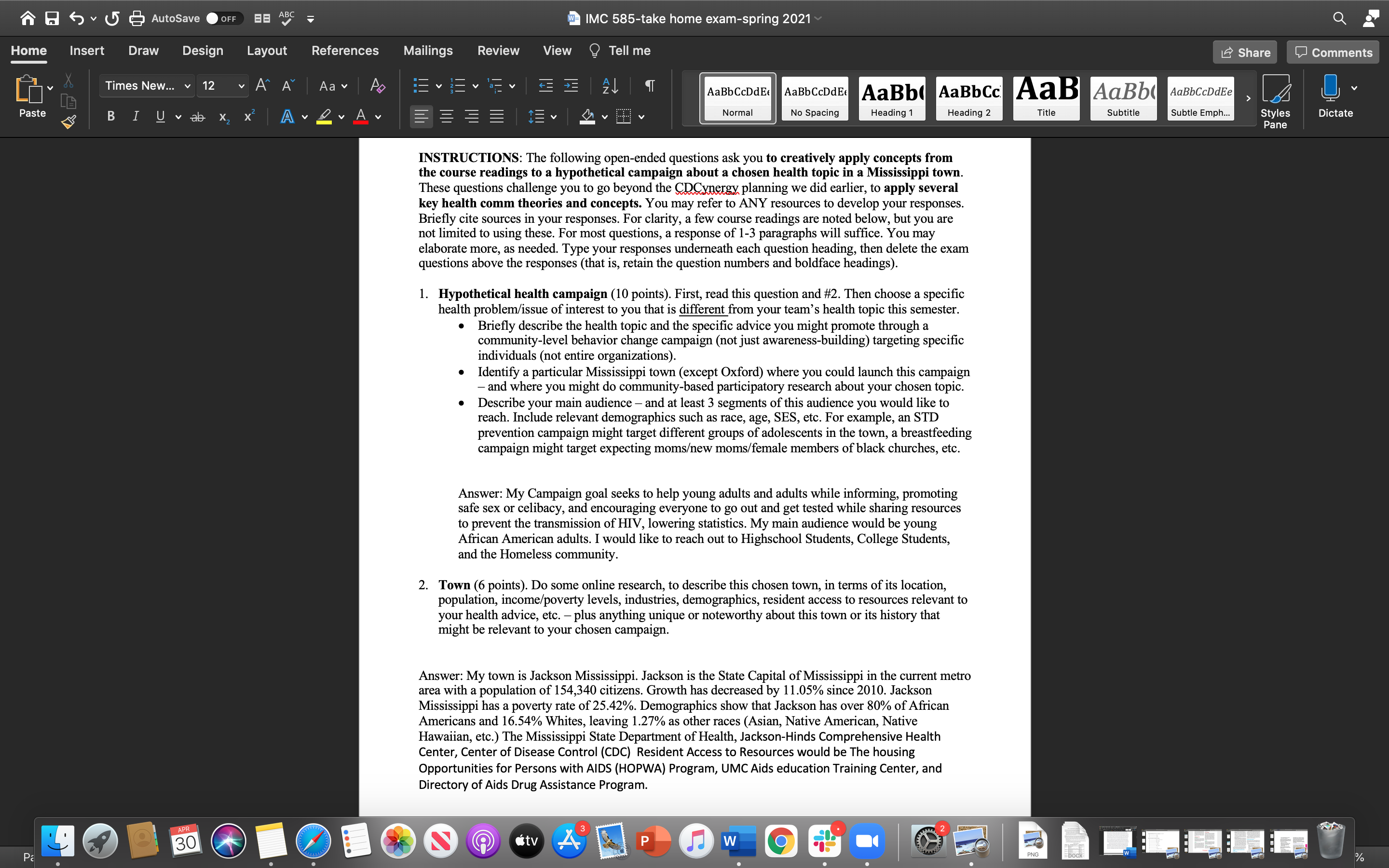Image resolution: width=1389 pixels, height=868 pixels.
Task: Open the account profile icon
Action: pos(1371,18)
